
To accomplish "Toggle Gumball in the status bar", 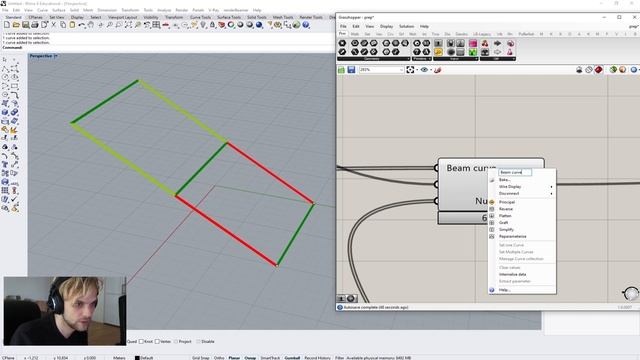I will [x=292, y=358].
